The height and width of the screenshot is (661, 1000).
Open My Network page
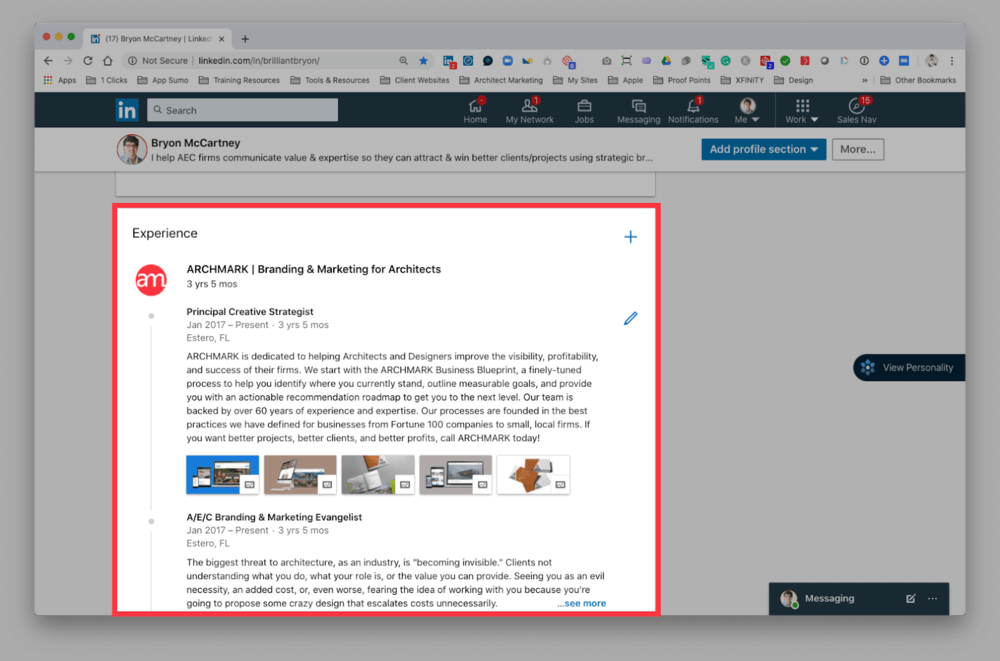pyautogui.click(x=529, y=110)
